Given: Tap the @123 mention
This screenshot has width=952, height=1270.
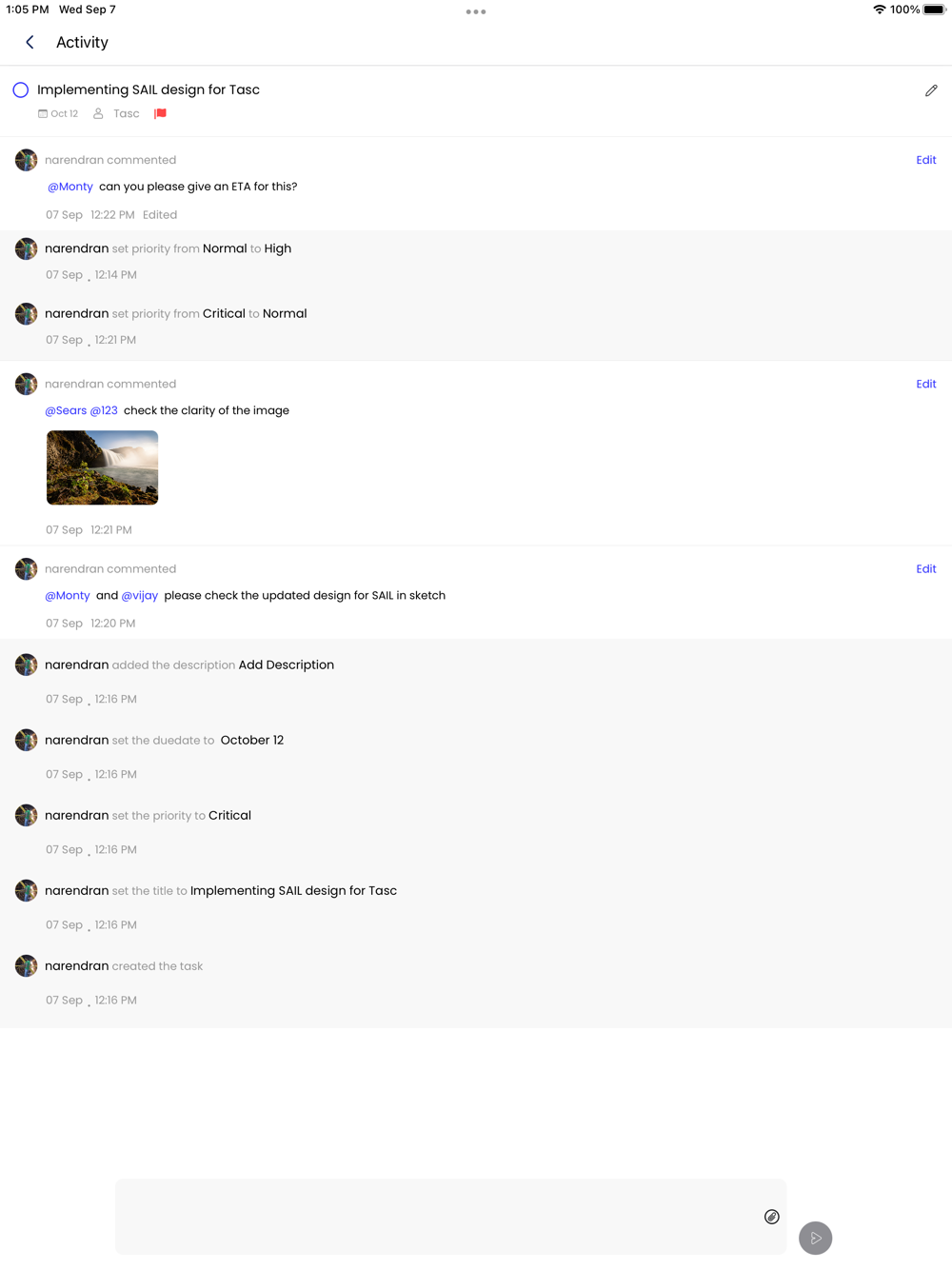Looking at the screenshot, I should point(104,410).
